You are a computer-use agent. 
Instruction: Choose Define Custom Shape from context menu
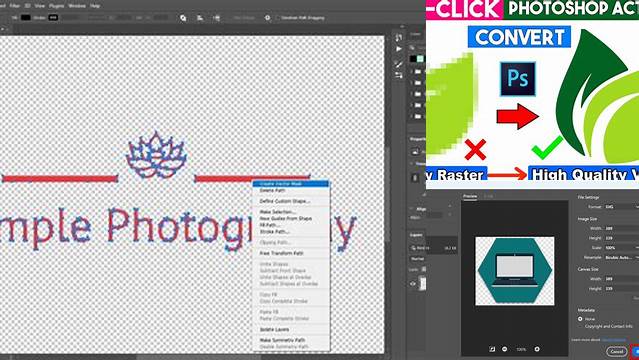[x=285, y=201]
